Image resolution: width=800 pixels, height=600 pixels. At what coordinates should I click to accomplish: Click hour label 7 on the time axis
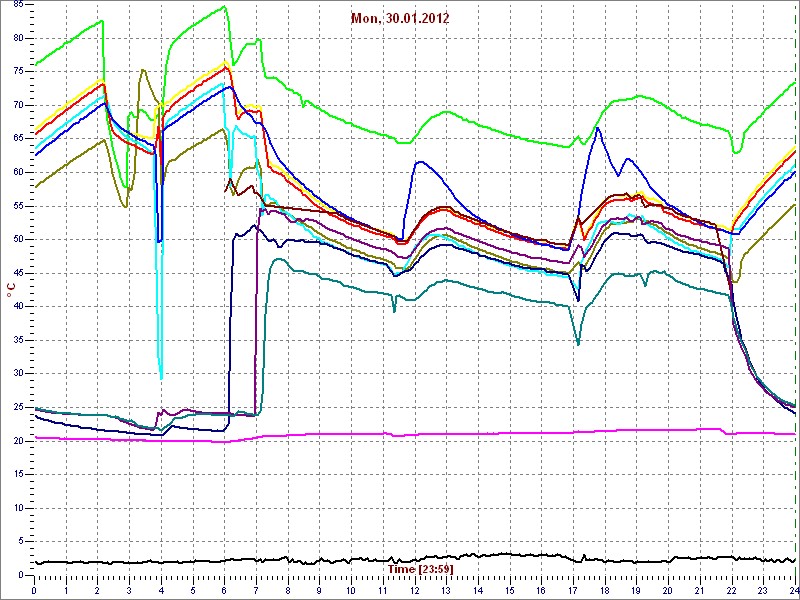click(256, 590)
